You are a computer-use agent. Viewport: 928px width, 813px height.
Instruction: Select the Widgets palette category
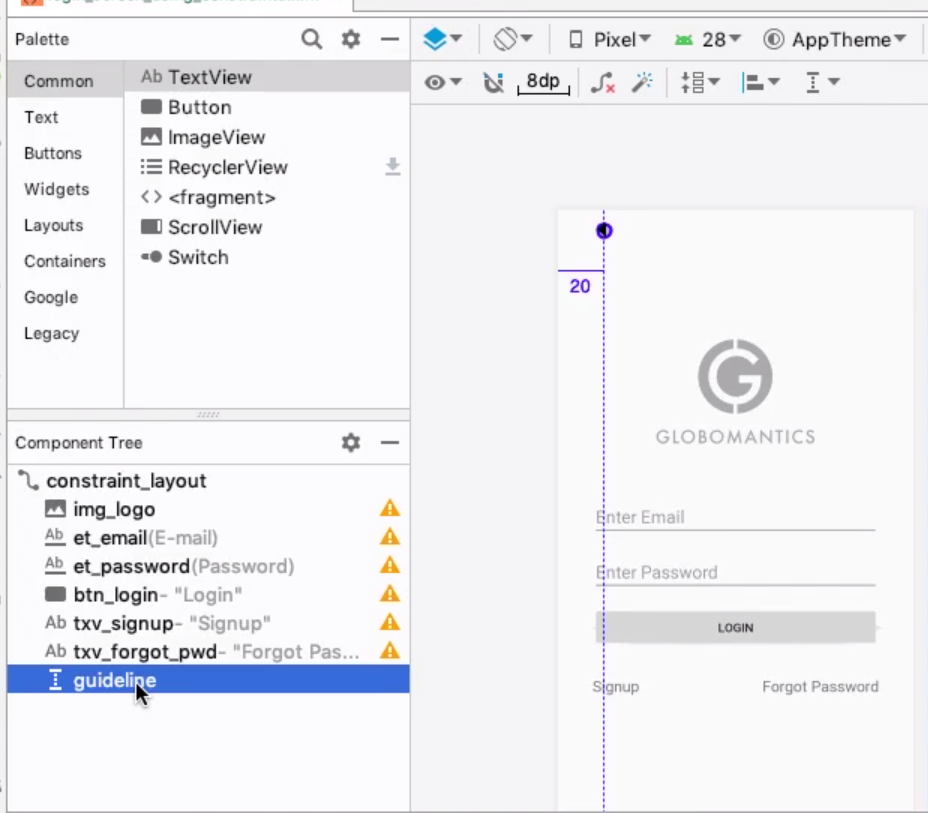click(65, 189)
